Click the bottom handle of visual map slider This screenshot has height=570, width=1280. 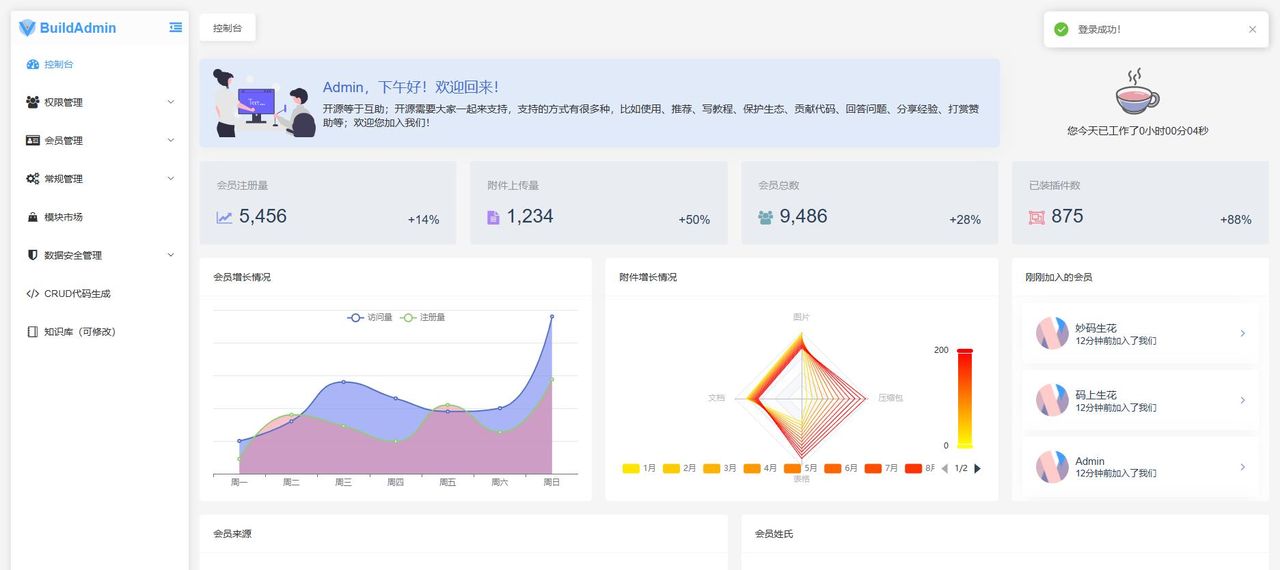pos(965,446)
